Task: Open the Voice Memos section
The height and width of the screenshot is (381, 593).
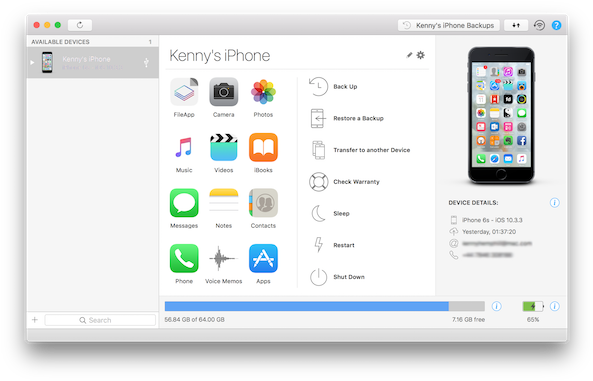Action: 224,259
